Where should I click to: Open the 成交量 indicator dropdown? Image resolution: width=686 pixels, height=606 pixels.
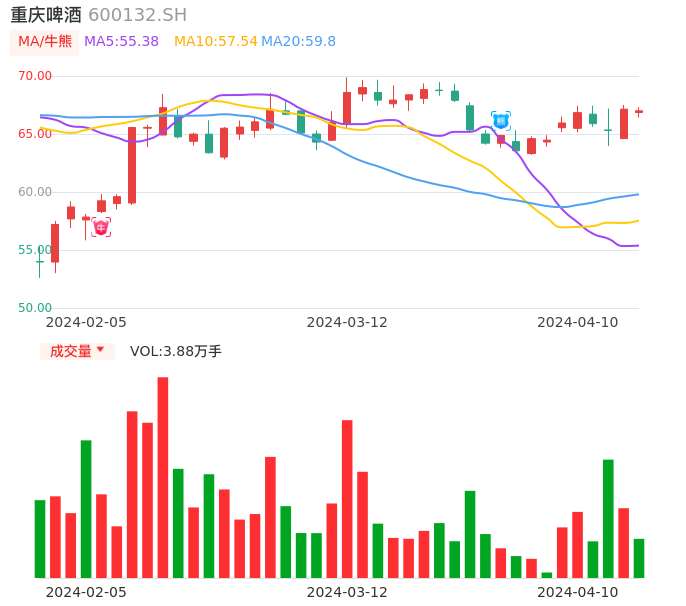[77, 351]
